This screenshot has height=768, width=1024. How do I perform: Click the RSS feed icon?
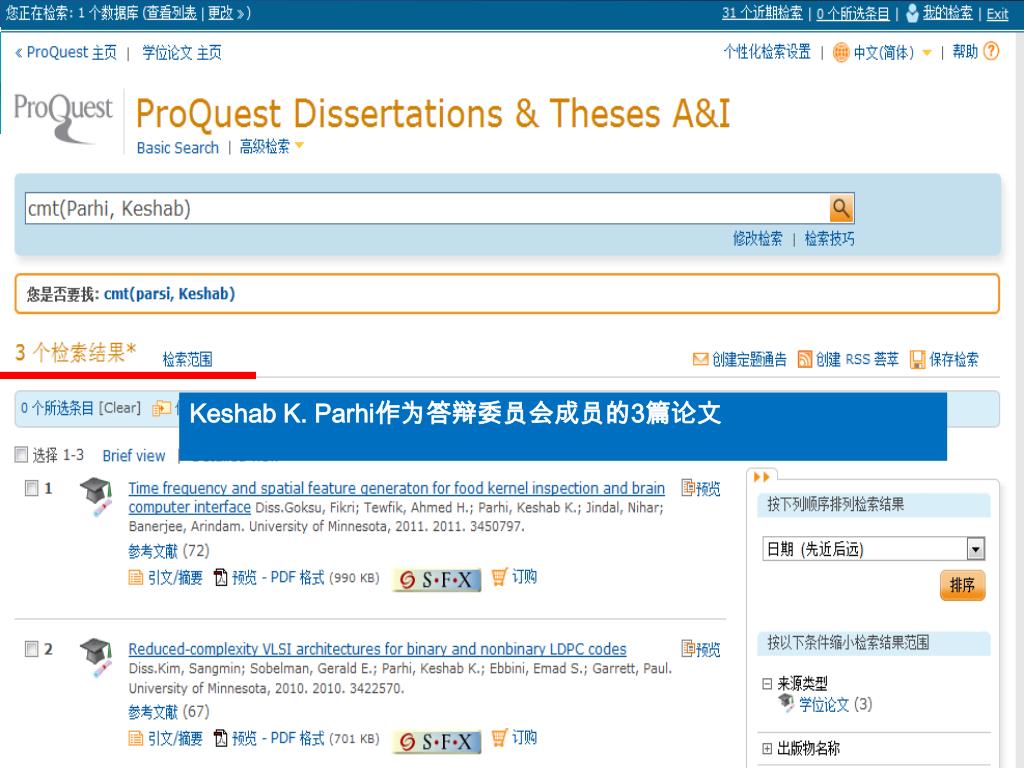coord(805,359)
